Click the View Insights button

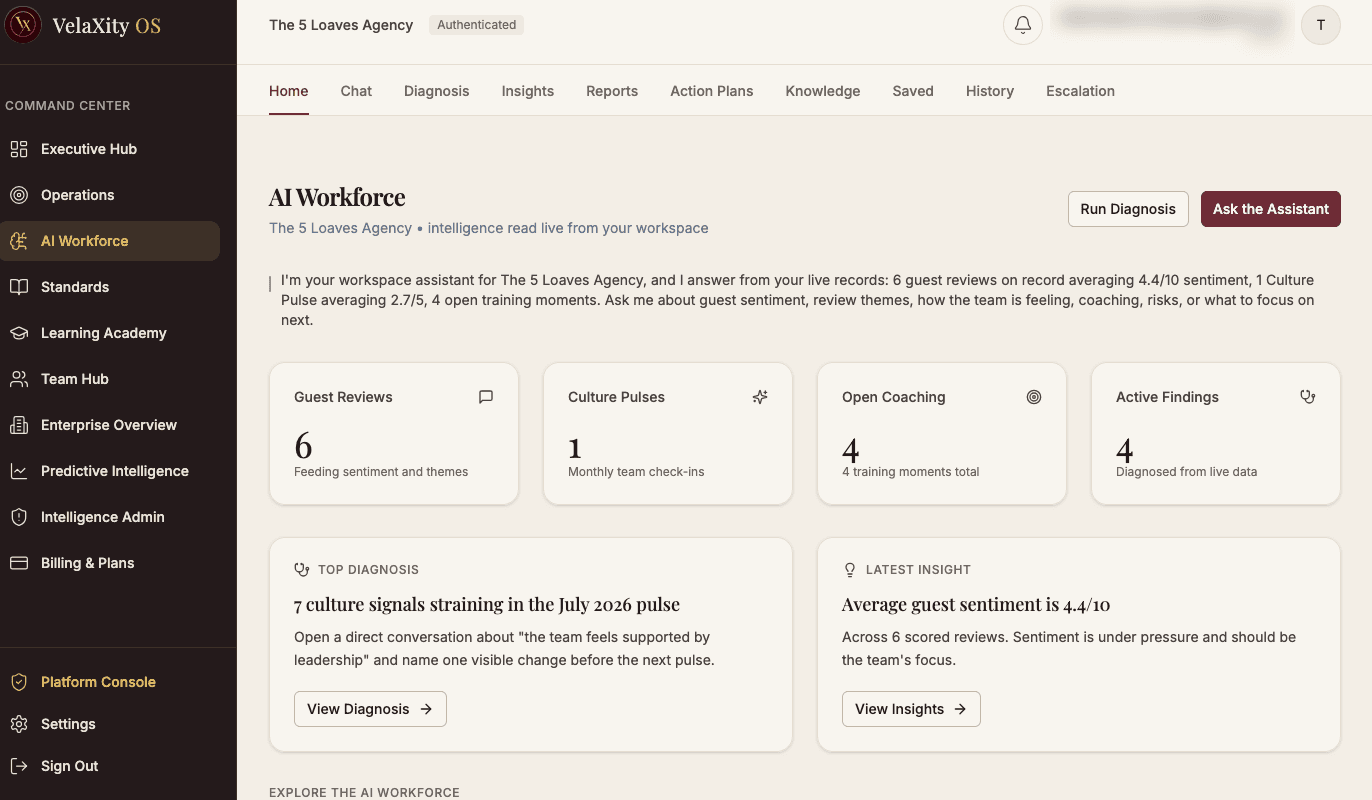(x=911, y=709)
